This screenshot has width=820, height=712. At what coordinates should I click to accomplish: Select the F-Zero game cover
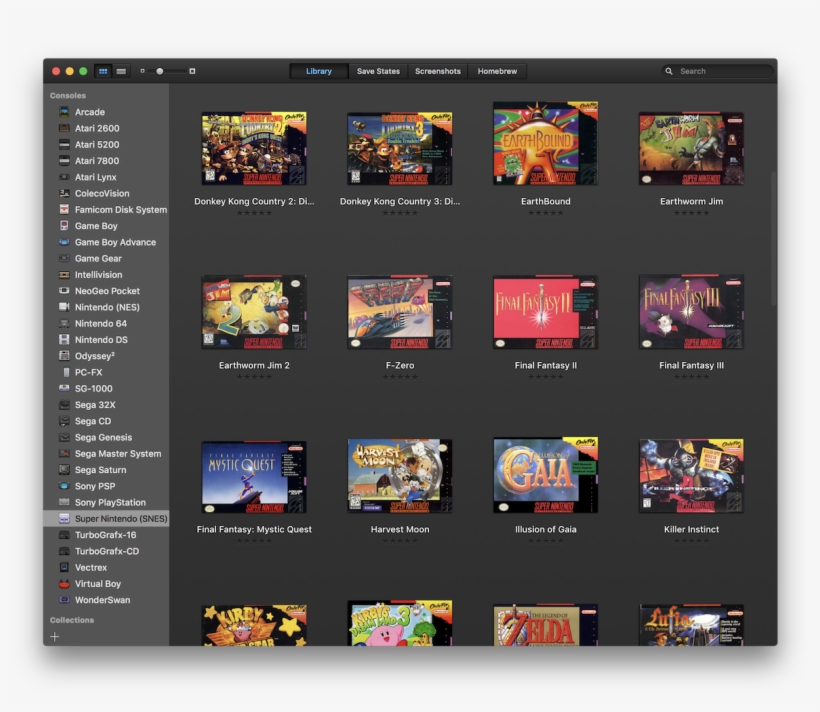[x=399, y=312]
